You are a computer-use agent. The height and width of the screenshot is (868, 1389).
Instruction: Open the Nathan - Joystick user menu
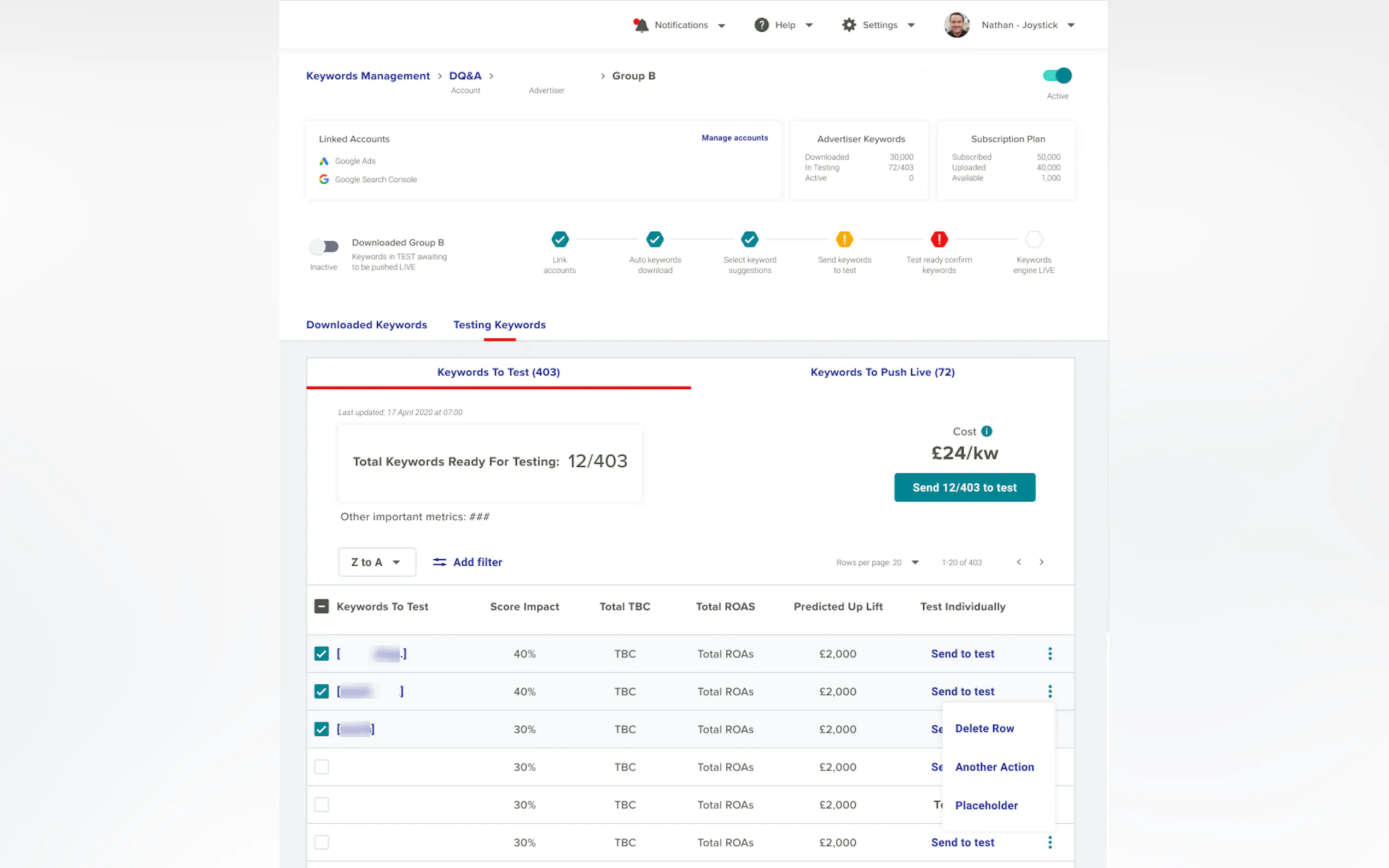click(x=1019, y=25)
